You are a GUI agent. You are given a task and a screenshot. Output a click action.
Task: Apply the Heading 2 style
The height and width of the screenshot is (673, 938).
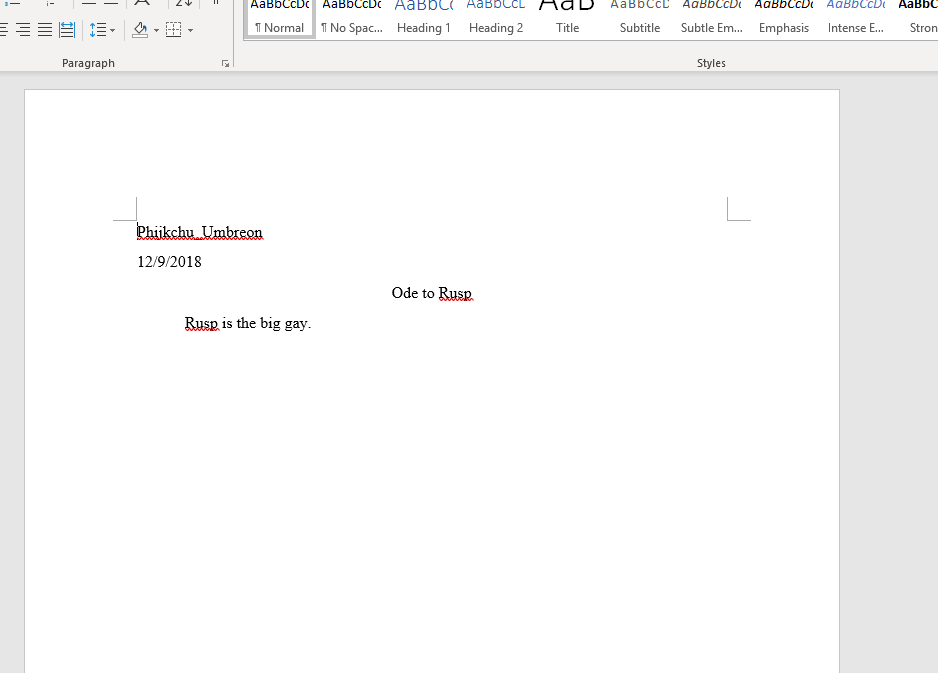[x=496, y=19]
